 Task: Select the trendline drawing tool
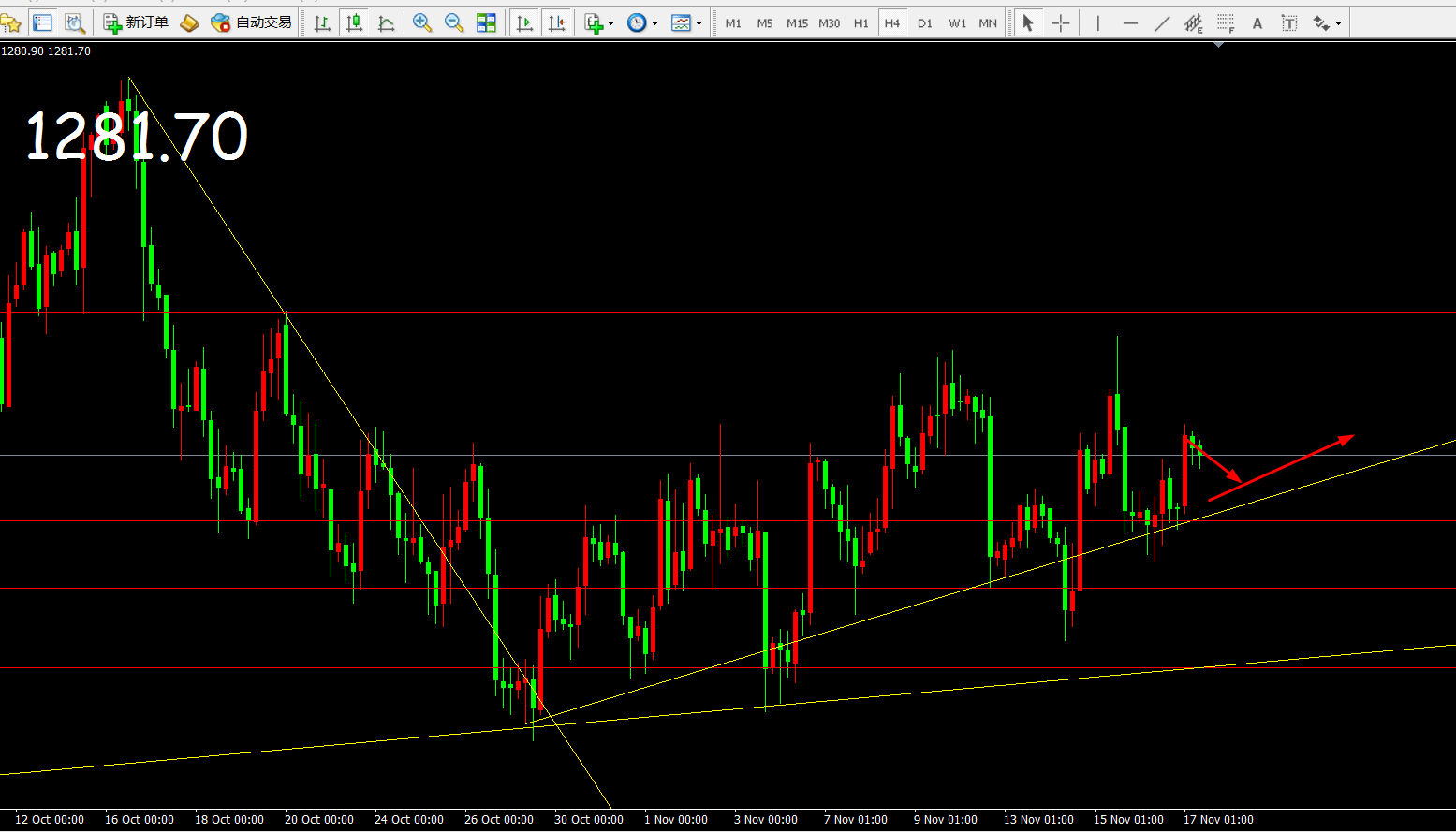click(x=1162, y=23)
